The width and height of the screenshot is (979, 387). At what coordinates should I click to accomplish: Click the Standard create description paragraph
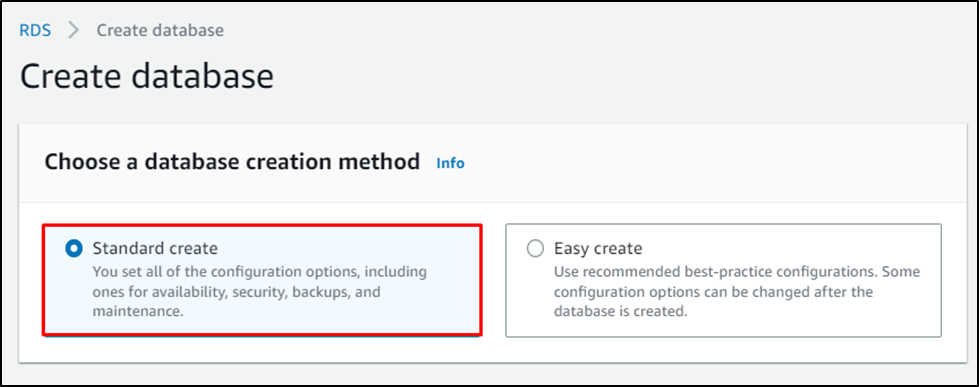pos(260,291)
